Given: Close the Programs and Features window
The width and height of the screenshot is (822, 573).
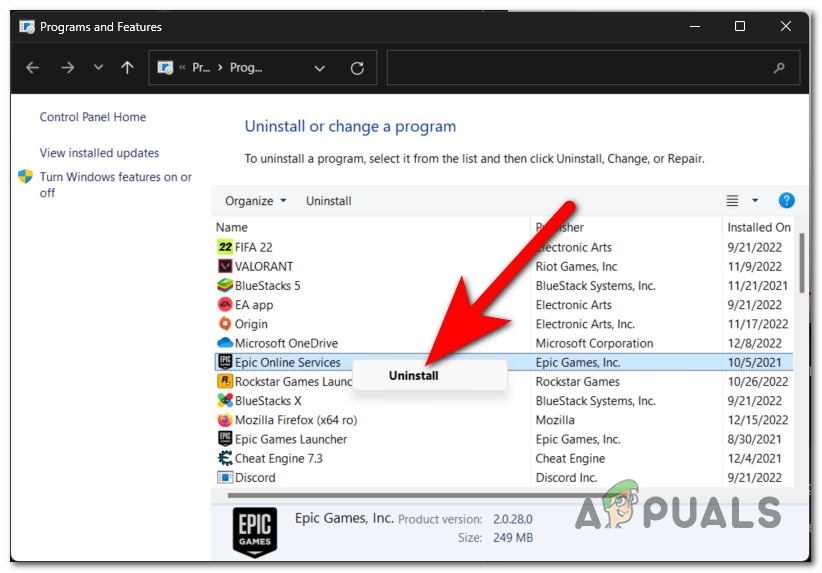Looking at the screenshot, I should point(785,26).
